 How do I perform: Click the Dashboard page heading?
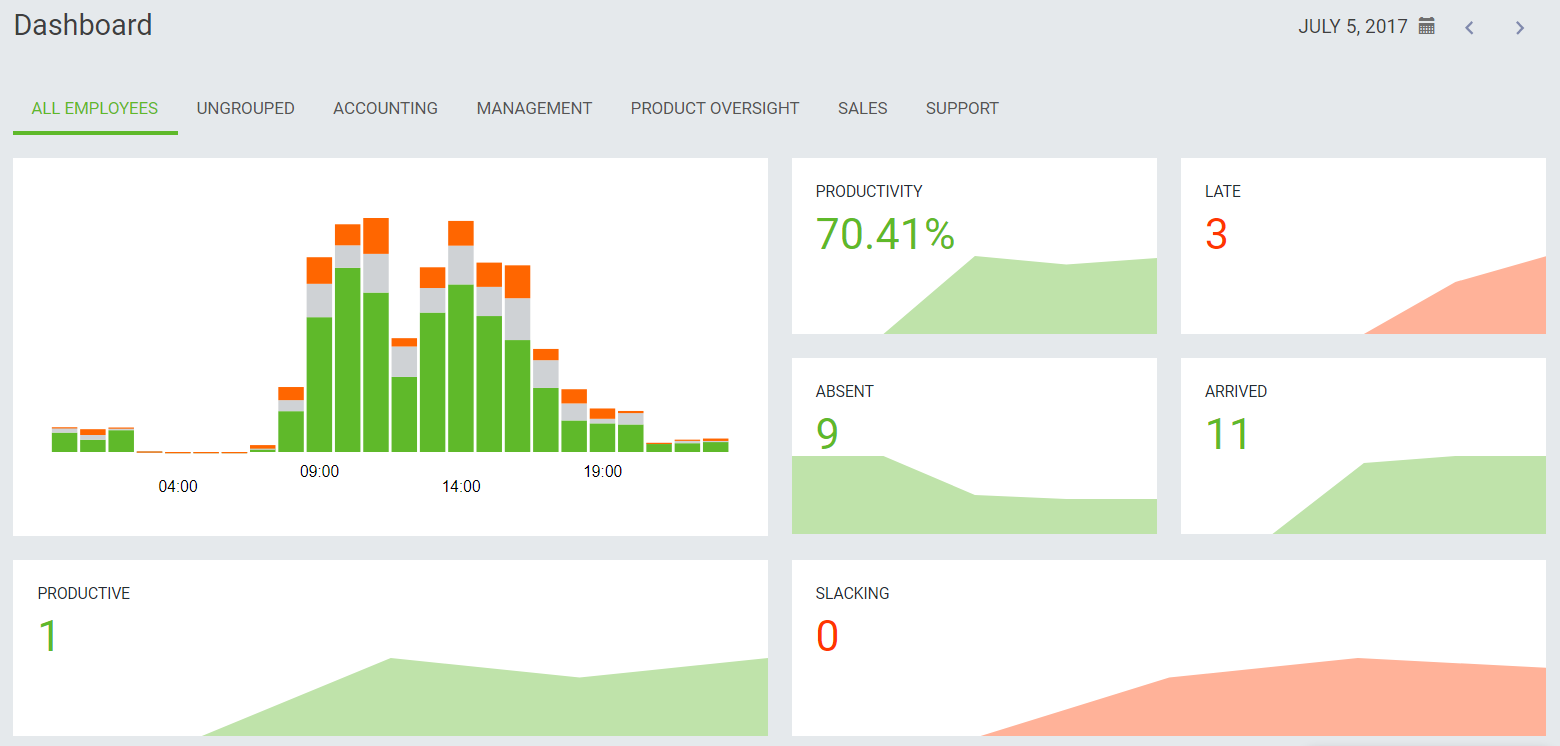(x=83, y=25)
